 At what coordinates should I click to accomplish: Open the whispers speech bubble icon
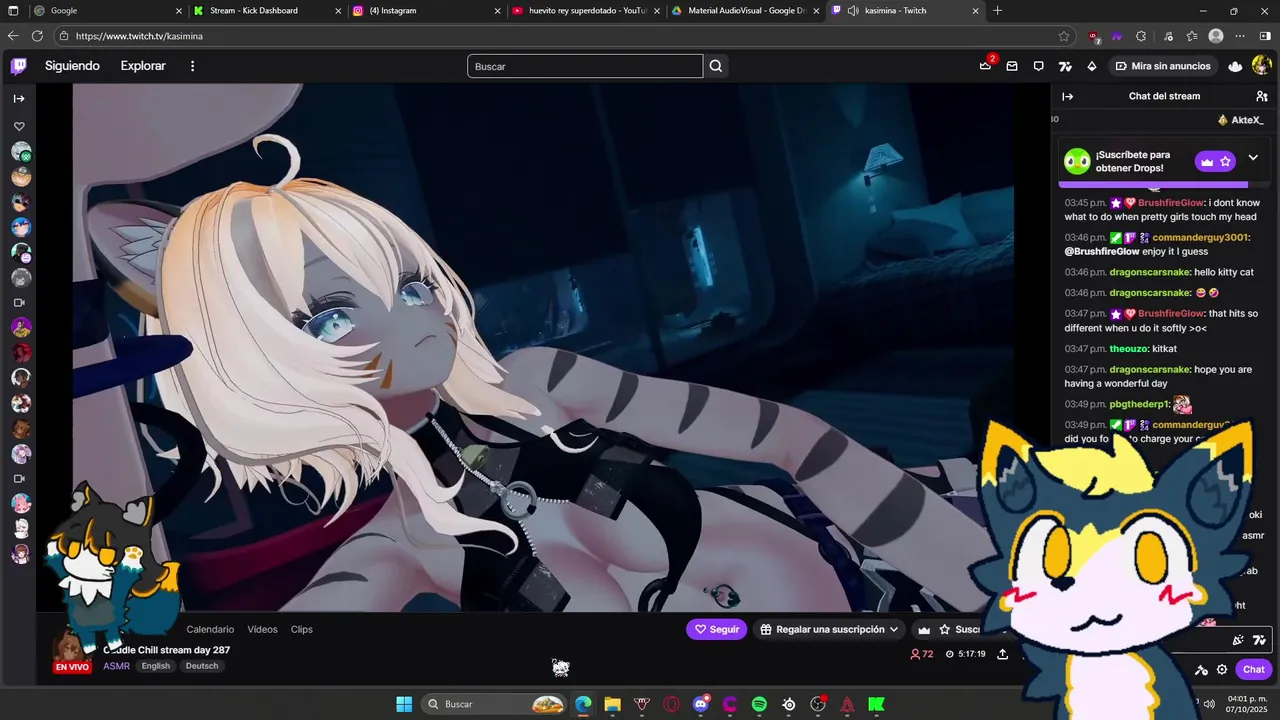[1038, 66]
